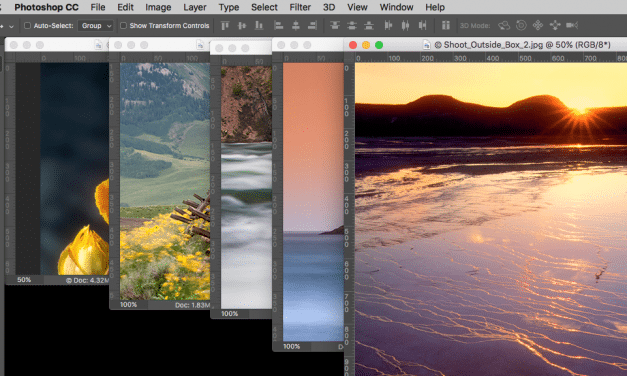Open the Edit menu
This screenshot has height=376, width=627.
[125, 7]
